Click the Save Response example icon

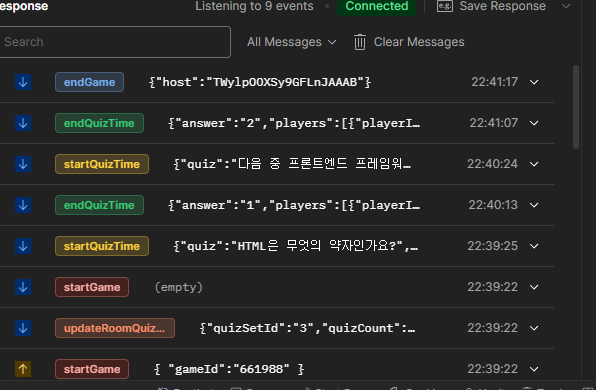(x=444, y=6)
